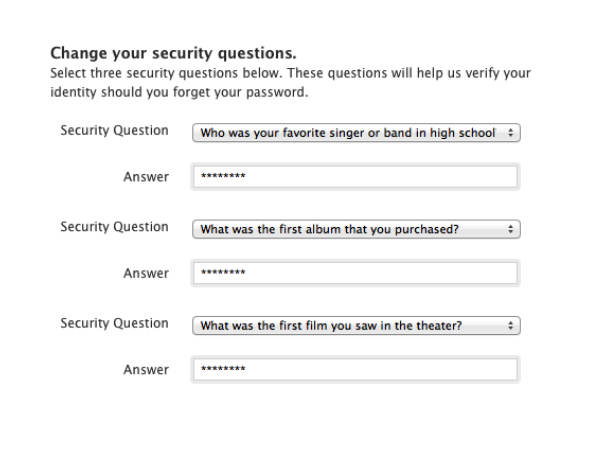Click masked answer text under the first film question
600x450 pixels.
point(223,371)
